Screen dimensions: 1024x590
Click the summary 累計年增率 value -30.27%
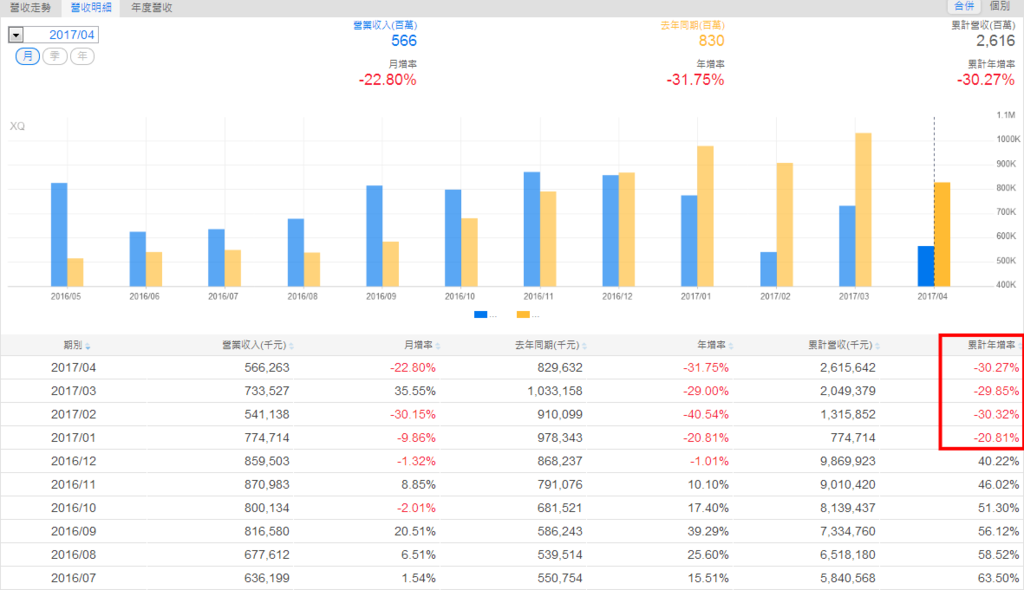[986, 80]
